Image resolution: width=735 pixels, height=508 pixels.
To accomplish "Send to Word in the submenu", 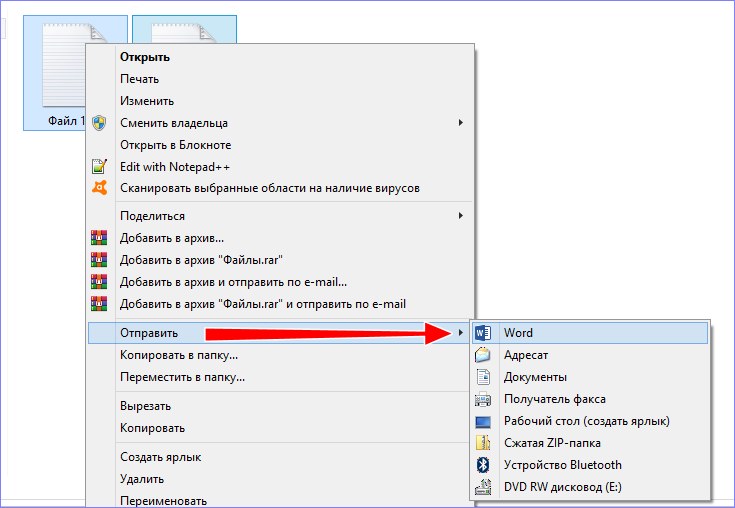I will coord(590,333).
